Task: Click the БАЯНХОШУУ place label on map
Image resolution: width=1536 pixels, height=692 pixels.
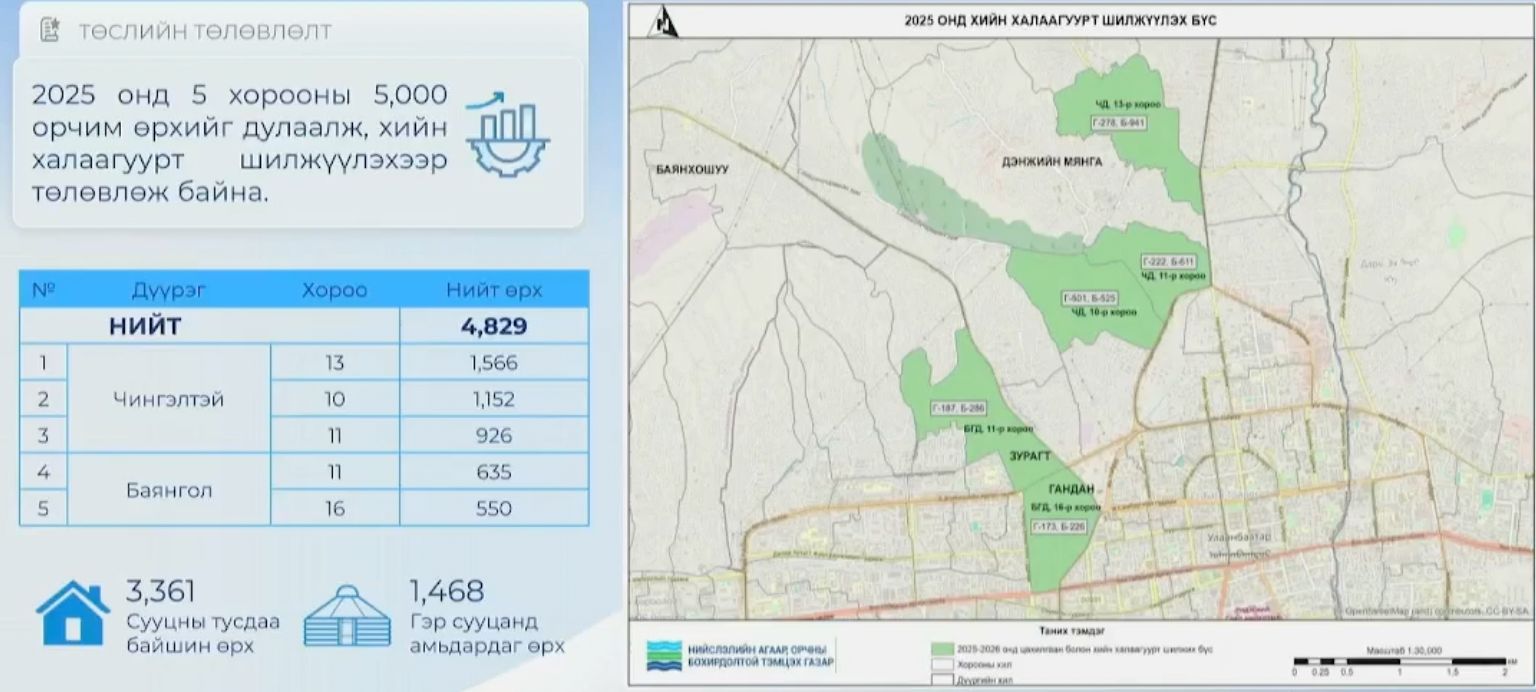Action: 692,170
